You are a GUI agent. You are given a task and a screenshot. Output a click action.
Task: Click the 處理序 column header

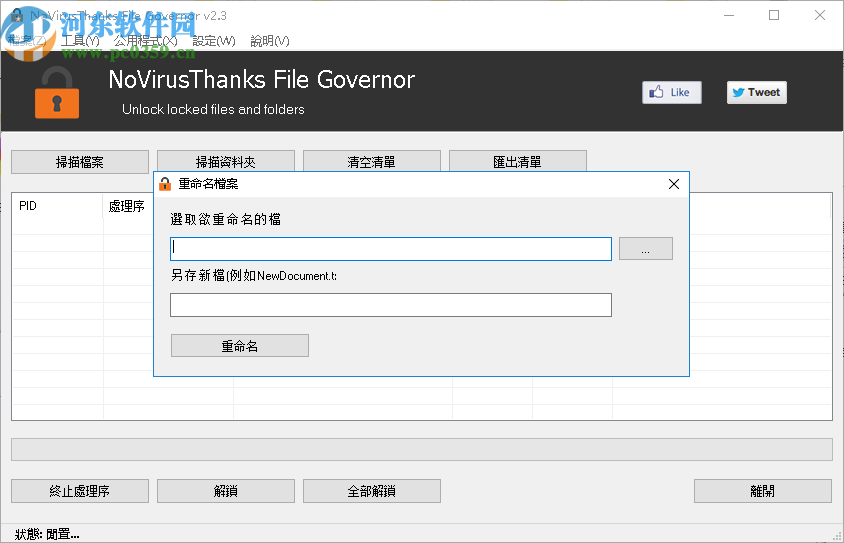128,206
